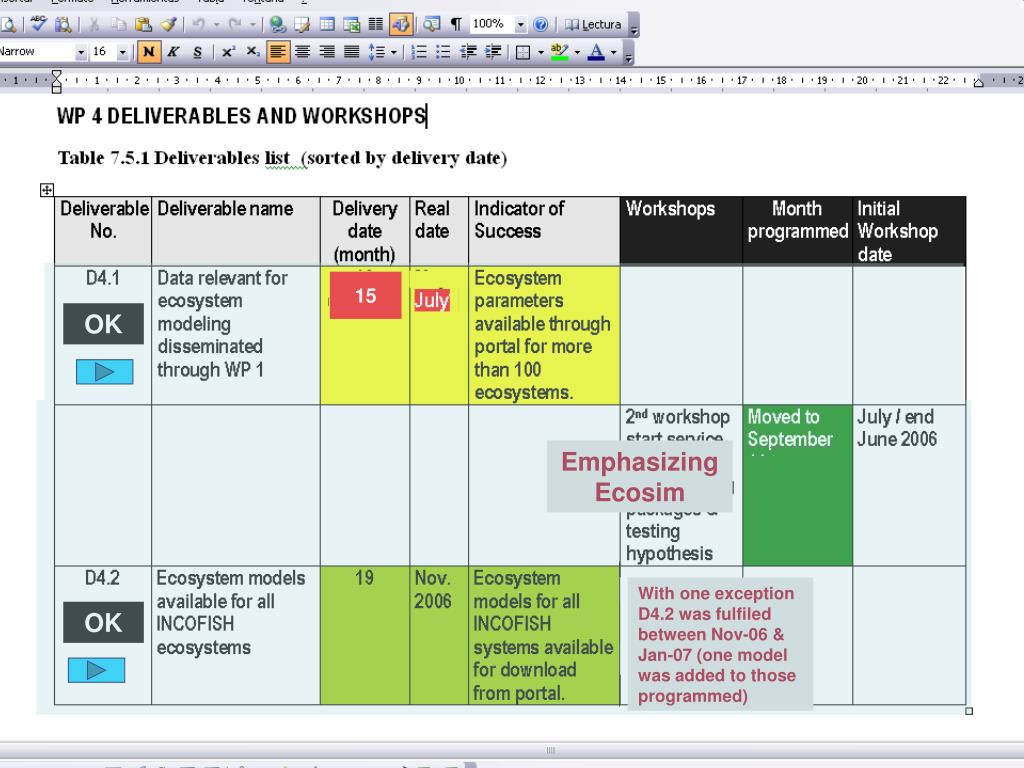Toggle underline (S) formatting
The width and height of the screenshot is (1024, 768).
[x=197, y=52]
